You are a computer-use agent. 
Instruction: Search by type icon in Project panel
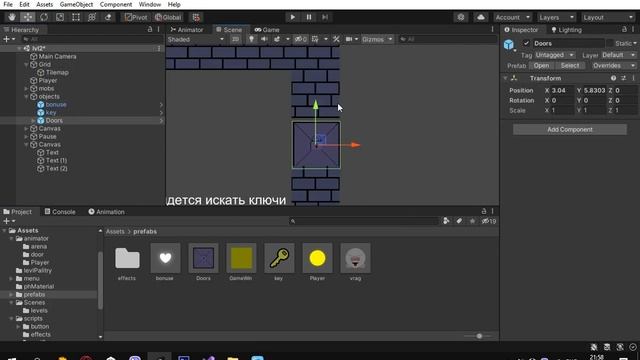446,221
